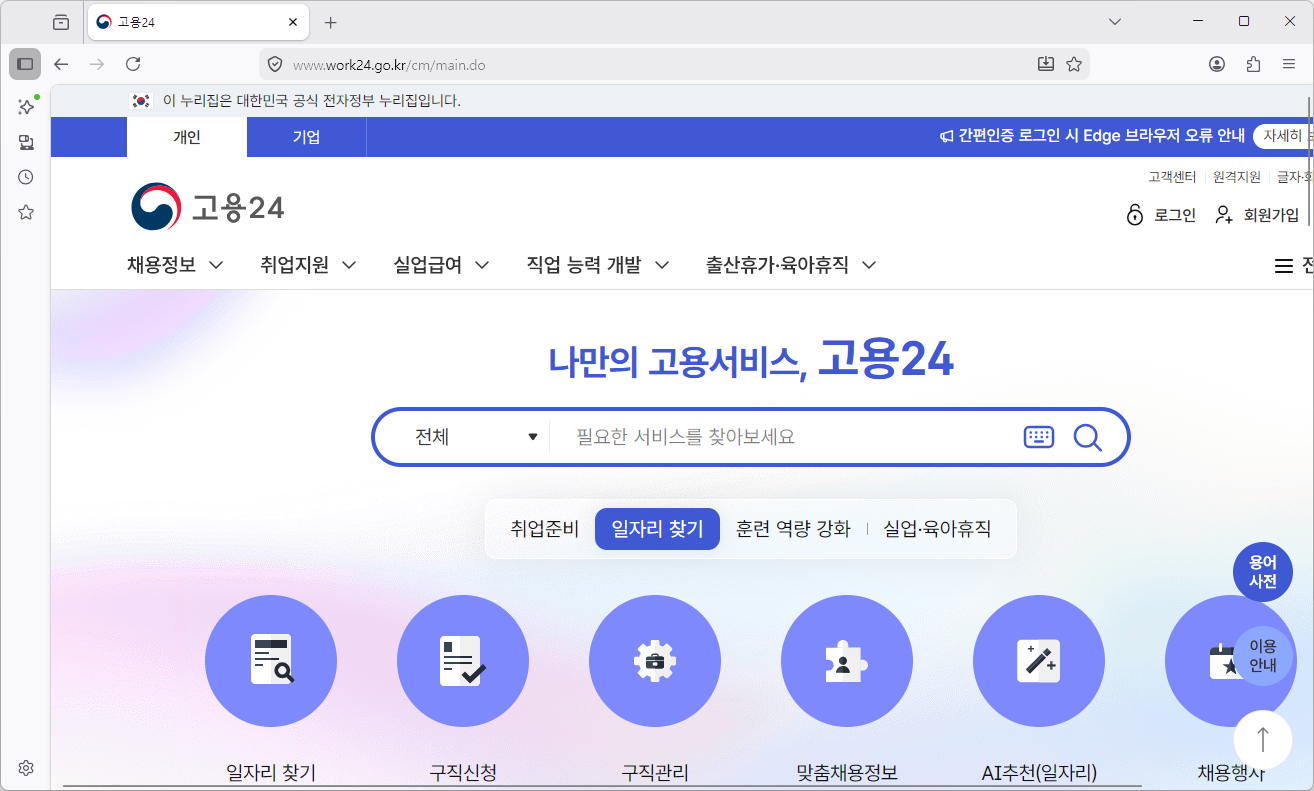Viewport: 1314px width, 791px height.
Task: Click the horizontal scrollbar at page bottom
Action: click(600, 786)
